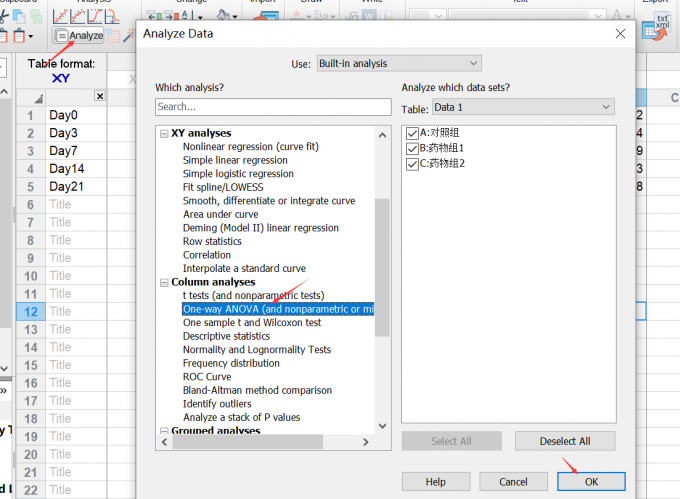Collapse the Column analyses group
This screenshot has width=680, height=499.
tap(164, 283)
